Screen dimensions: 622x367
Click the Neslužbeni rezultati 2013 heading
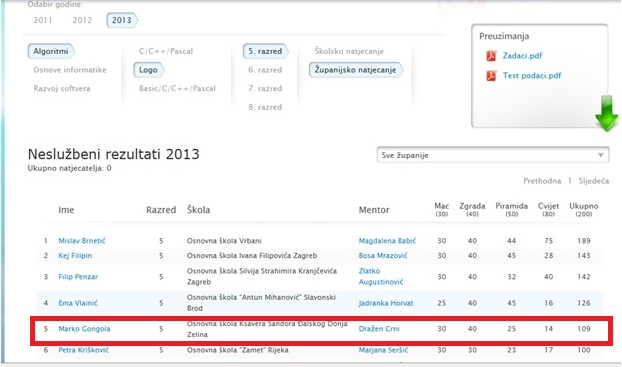click(x=113, y=154)
